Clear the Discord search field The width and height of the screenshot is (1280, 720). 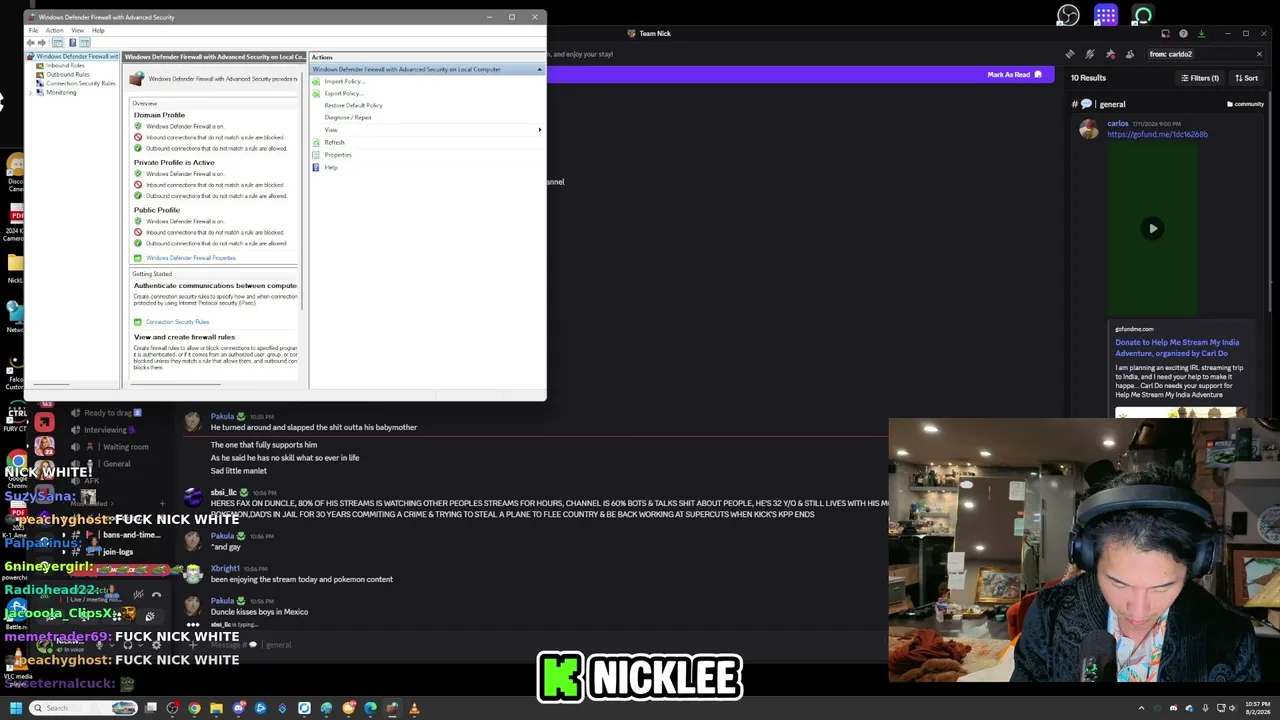click(1259, 54)
